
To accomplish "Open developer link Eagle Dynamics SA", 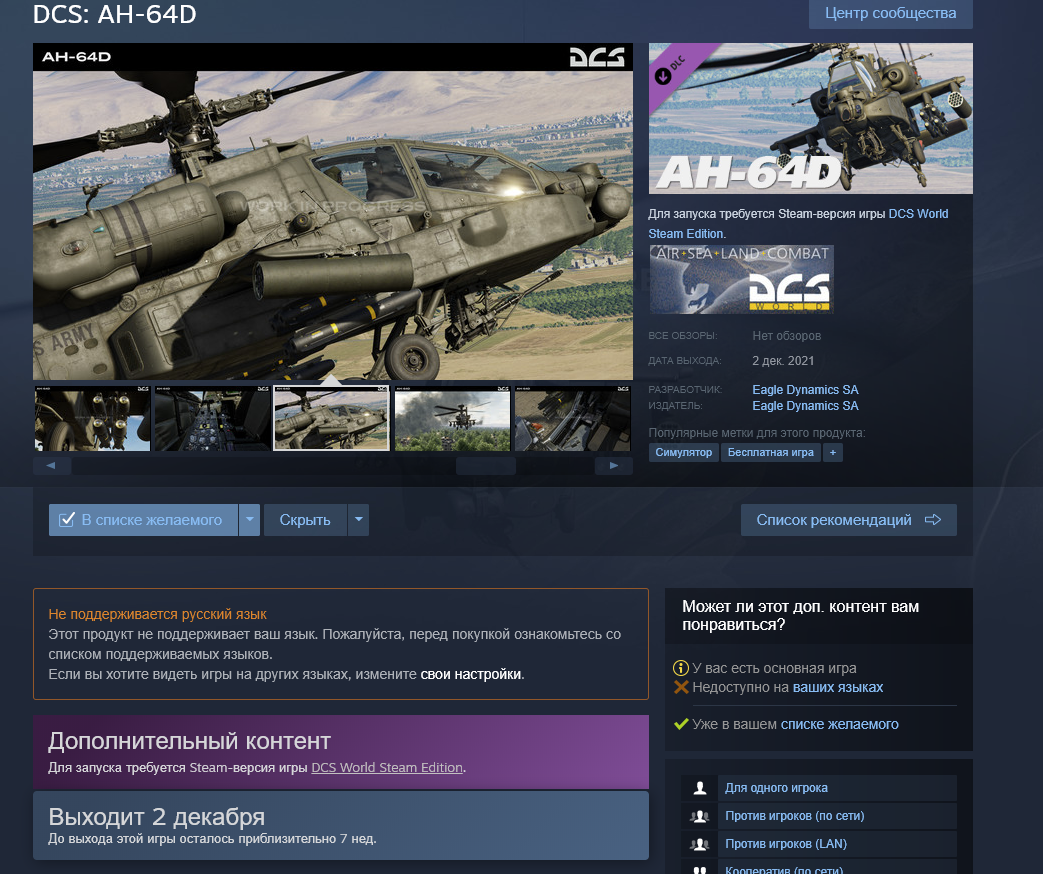I will (x=805, y=390).
